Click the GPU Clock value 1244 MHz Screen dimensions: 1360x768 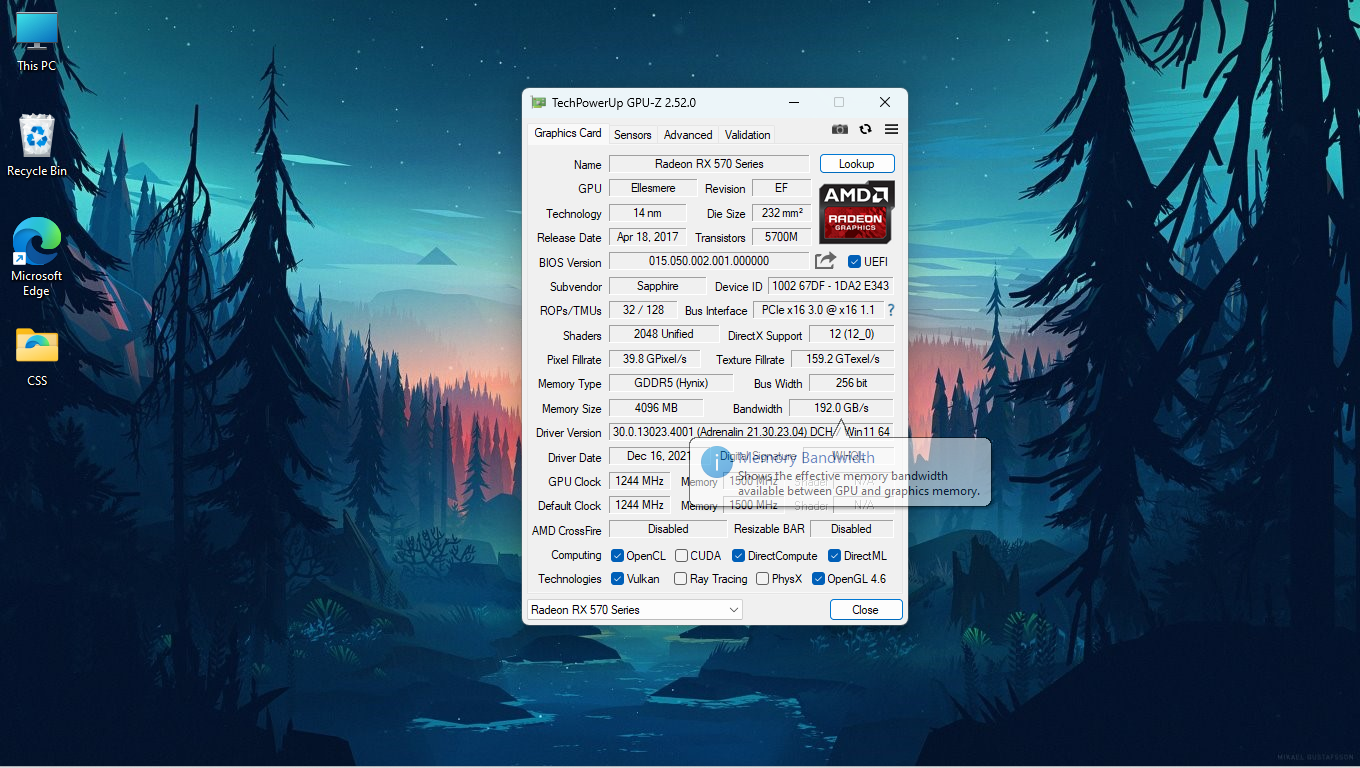click(639, 481)
